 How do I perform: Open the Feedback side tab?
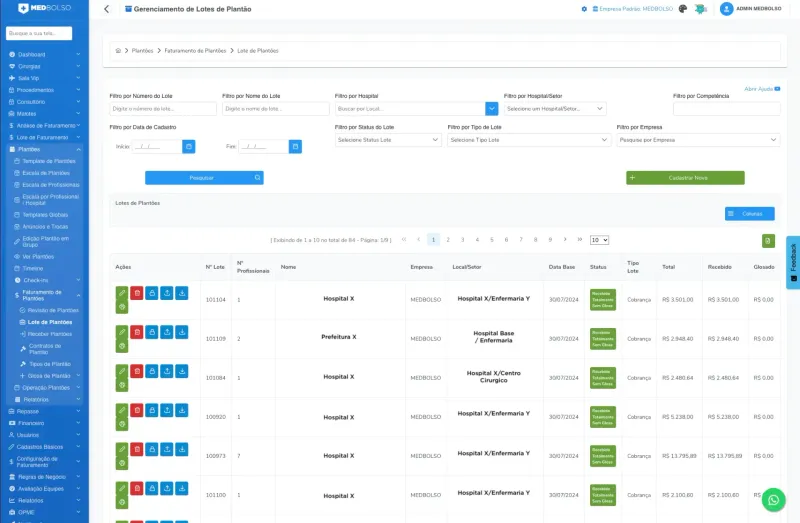(x=793, y=262)
